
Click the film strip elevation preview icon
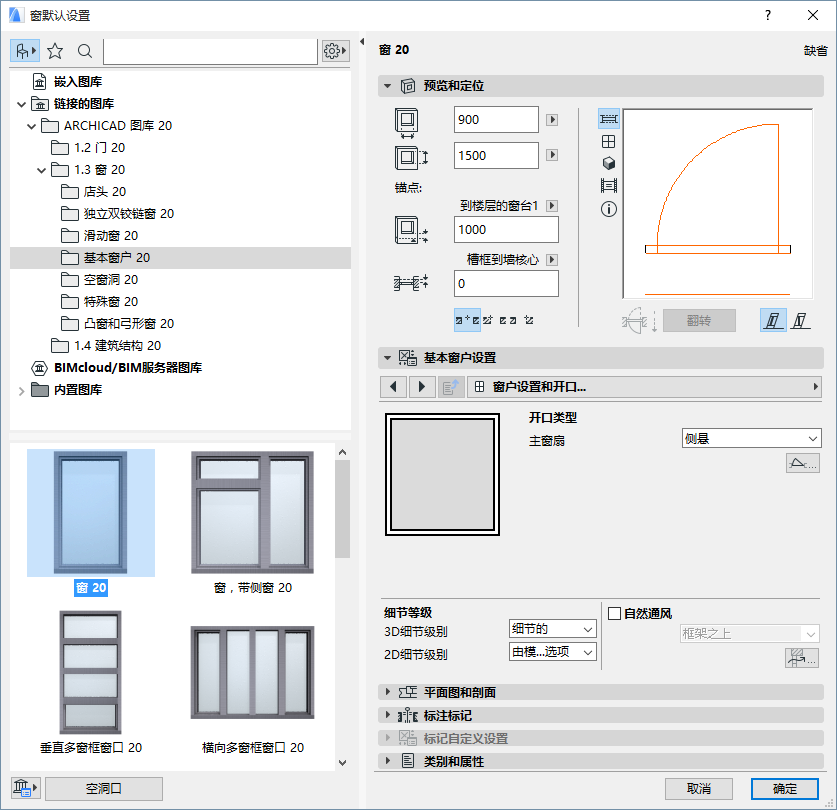click(x=608, y=186)
